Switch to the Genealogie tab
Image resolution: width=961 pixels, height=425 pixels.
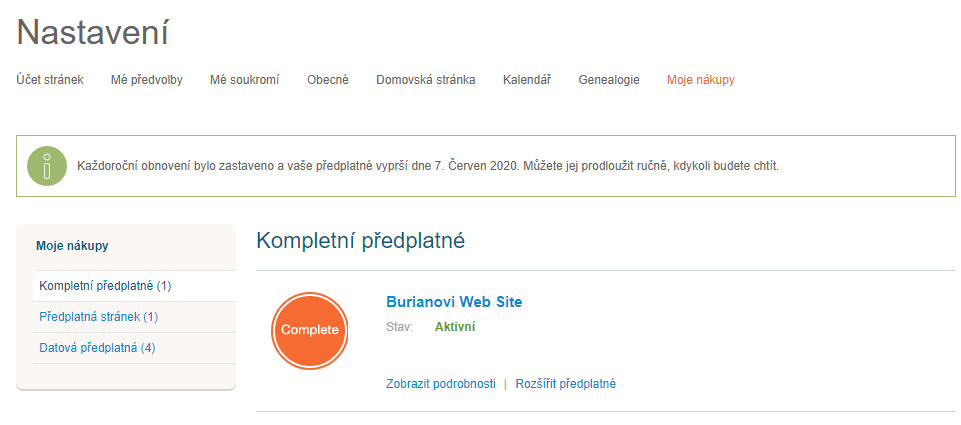pos(609,80)
